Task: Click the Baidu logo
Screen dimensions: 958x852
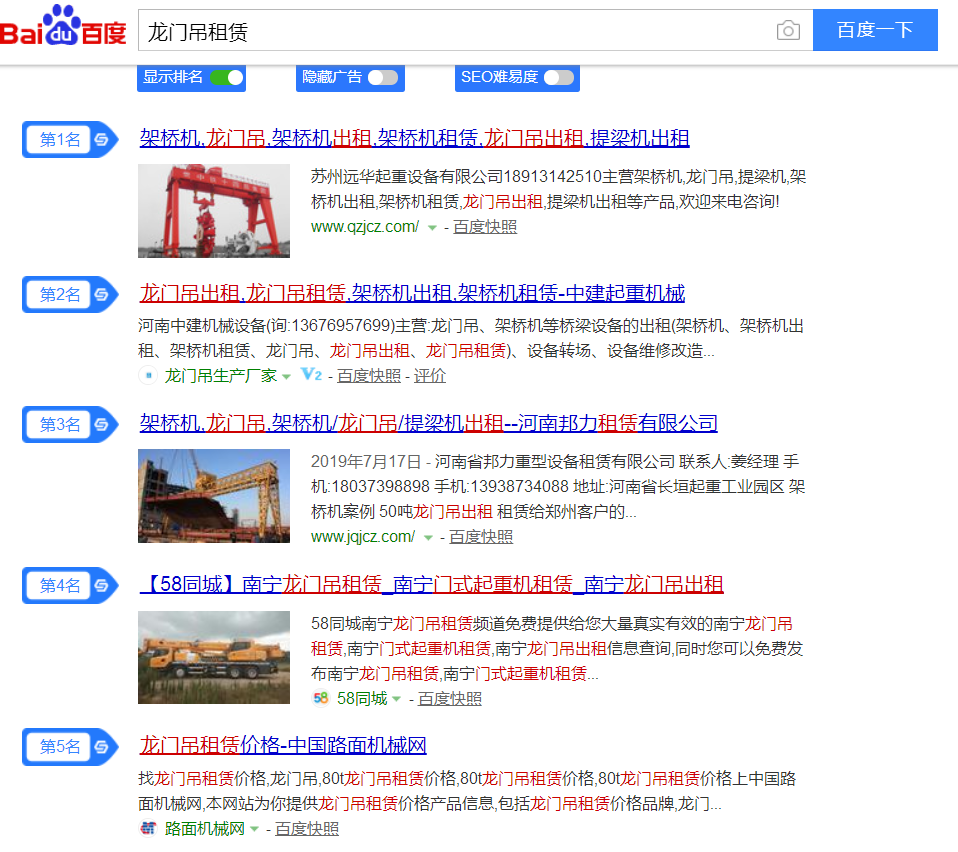Action: [63, 26]
